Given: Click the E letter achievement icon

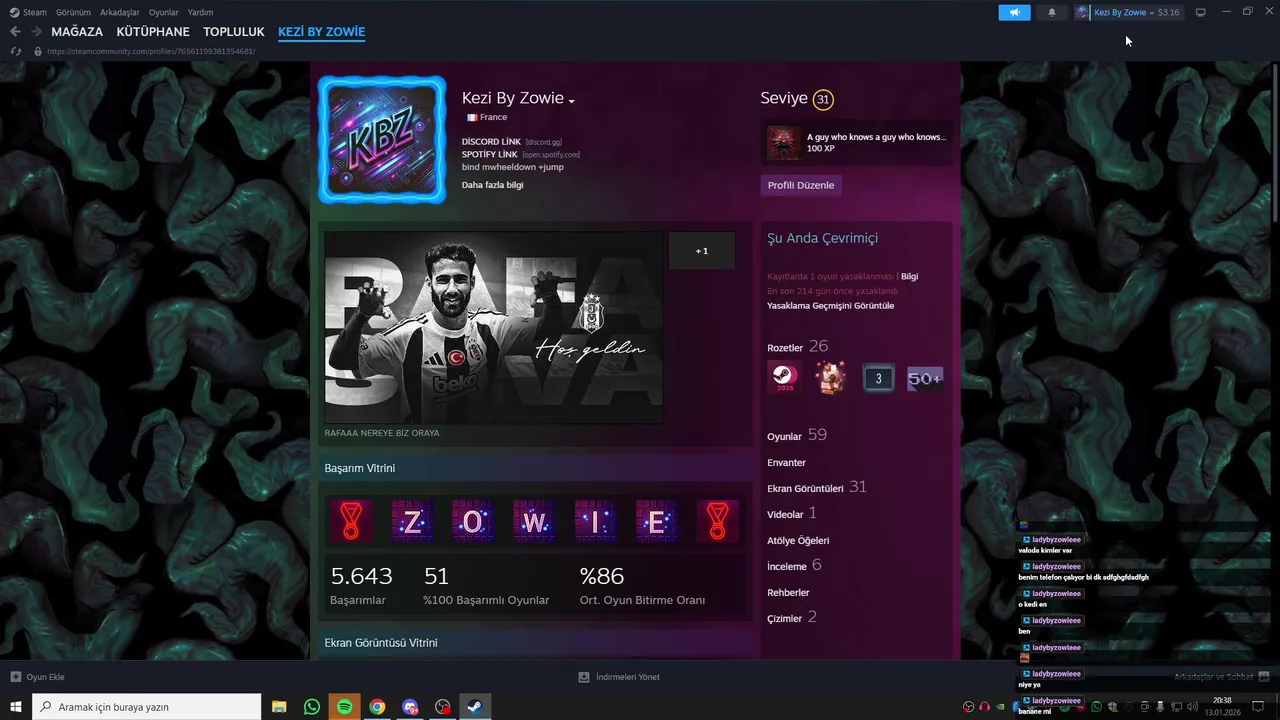Looking at the screenshot, I should [x=656, y=521].
